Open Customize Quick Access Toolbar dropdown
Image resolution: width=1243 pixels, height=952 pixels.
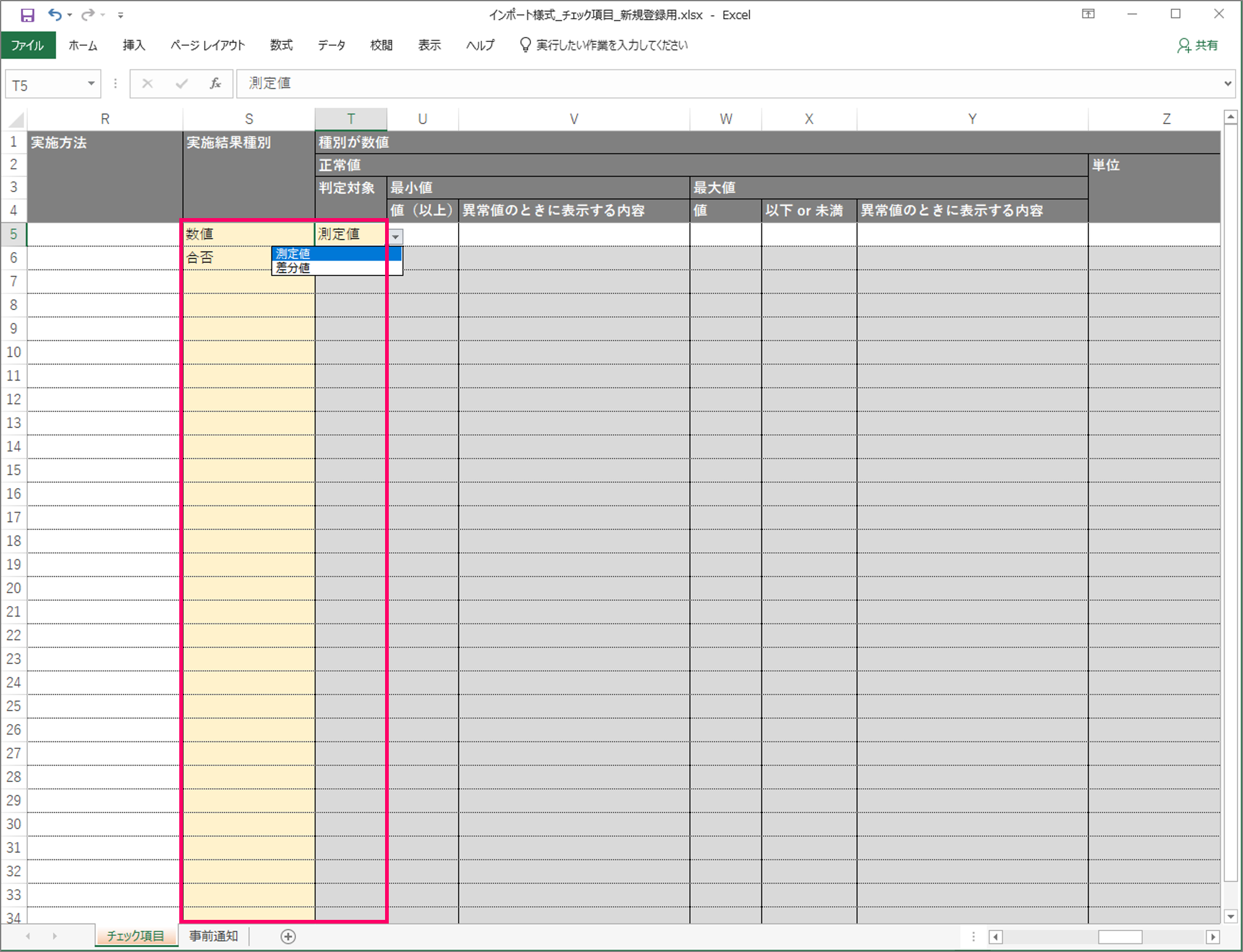pyautogui.click(x=121, y=15)
